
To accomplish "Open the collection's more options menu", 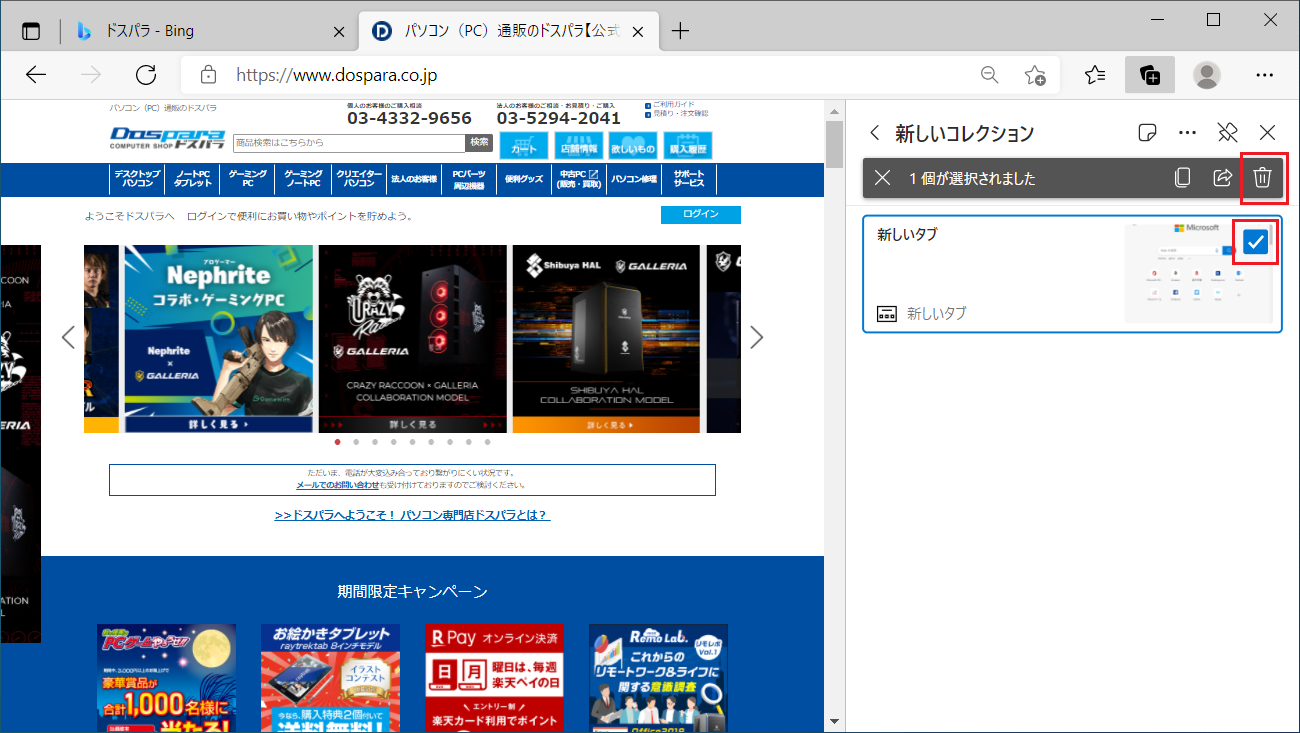I will (x=1188, y=133).
